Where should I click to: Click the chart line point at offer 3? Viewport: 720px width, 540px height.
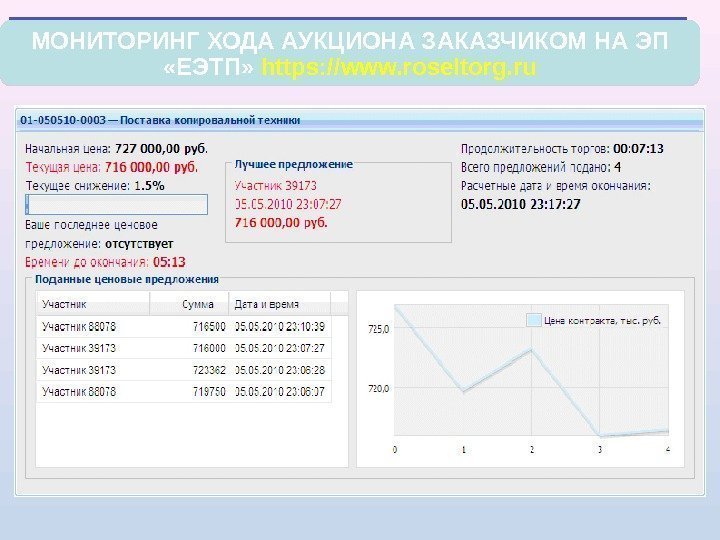(x=600, y=435)
